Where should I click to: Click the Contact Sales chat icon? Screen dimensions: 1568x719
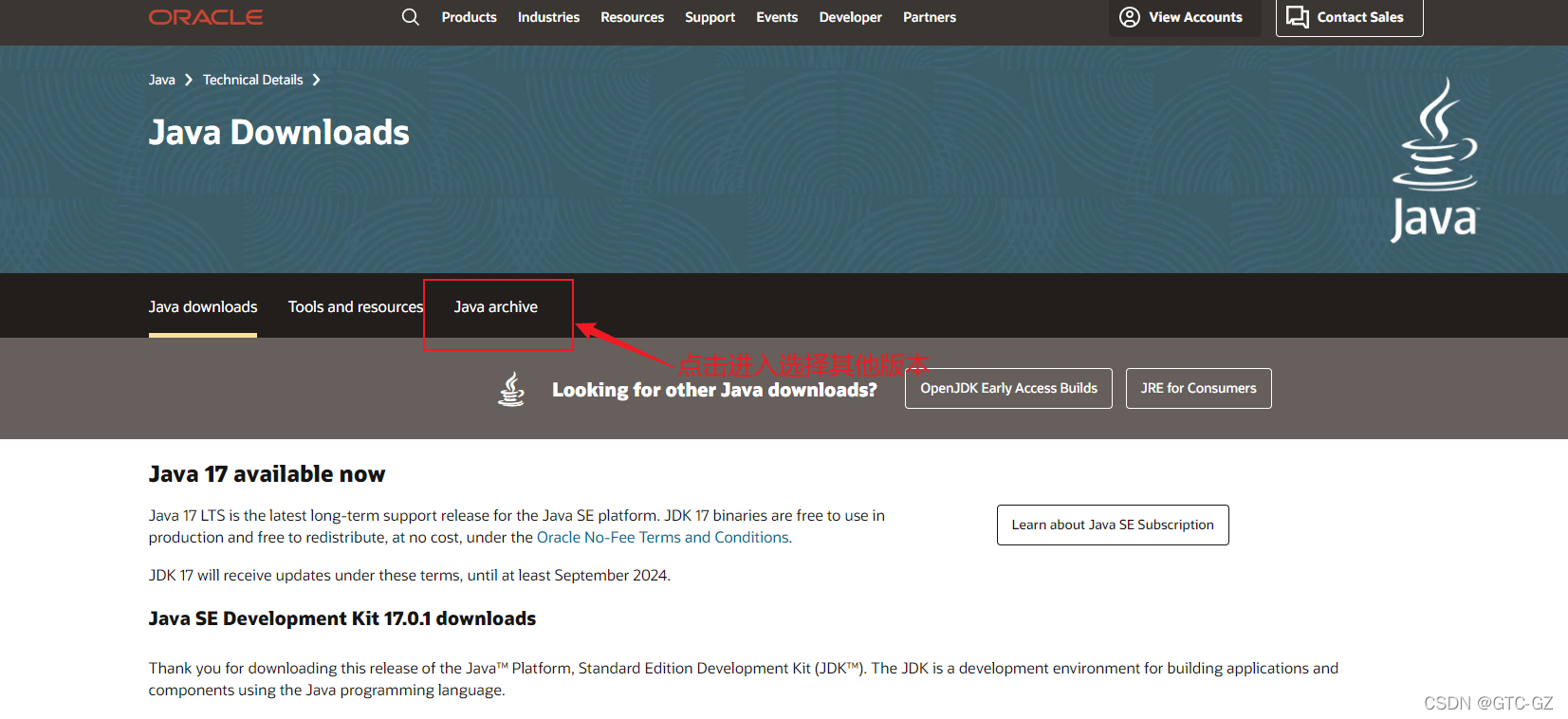pyautogui.click(x=1298, y=17)
